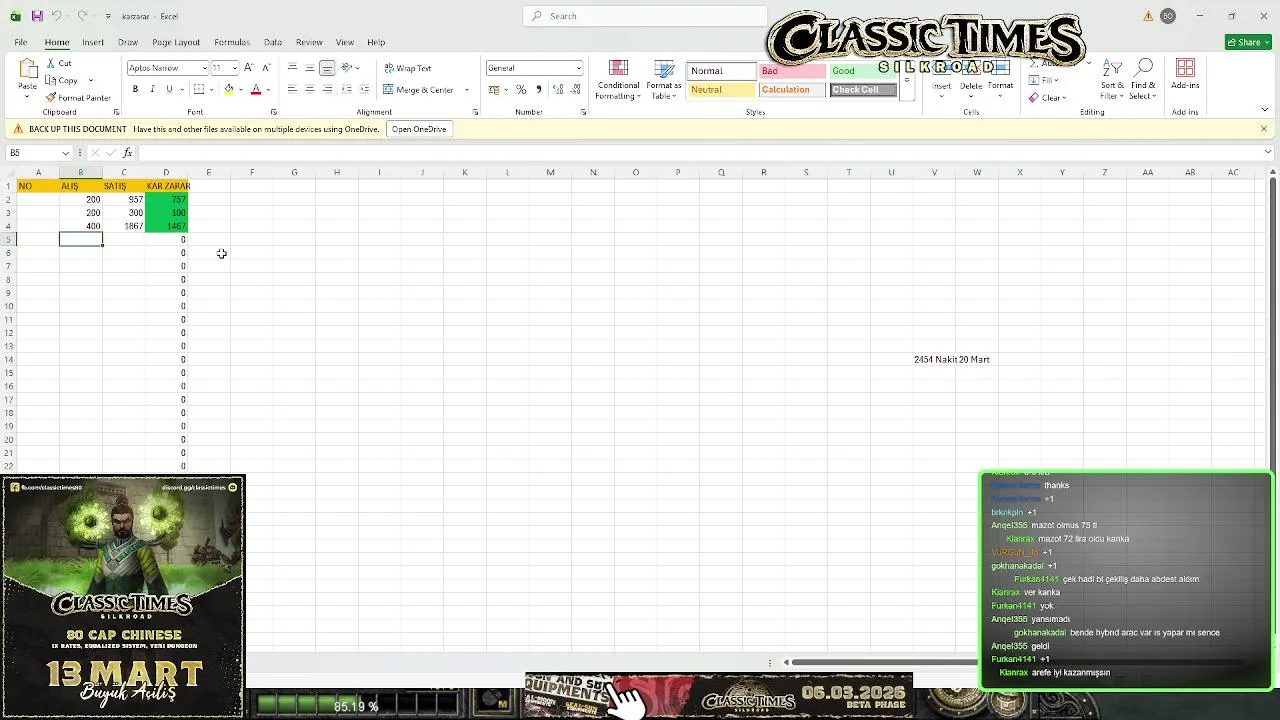Open the font name dropdown

(205, 68)
